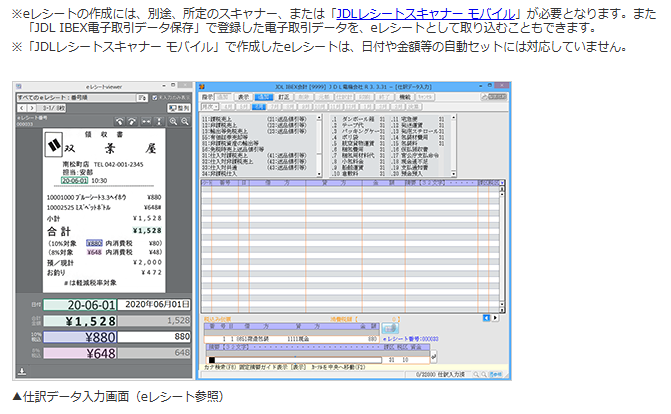Open dropdown at journal grid header right
671x414 pixels.
point(502,183)
